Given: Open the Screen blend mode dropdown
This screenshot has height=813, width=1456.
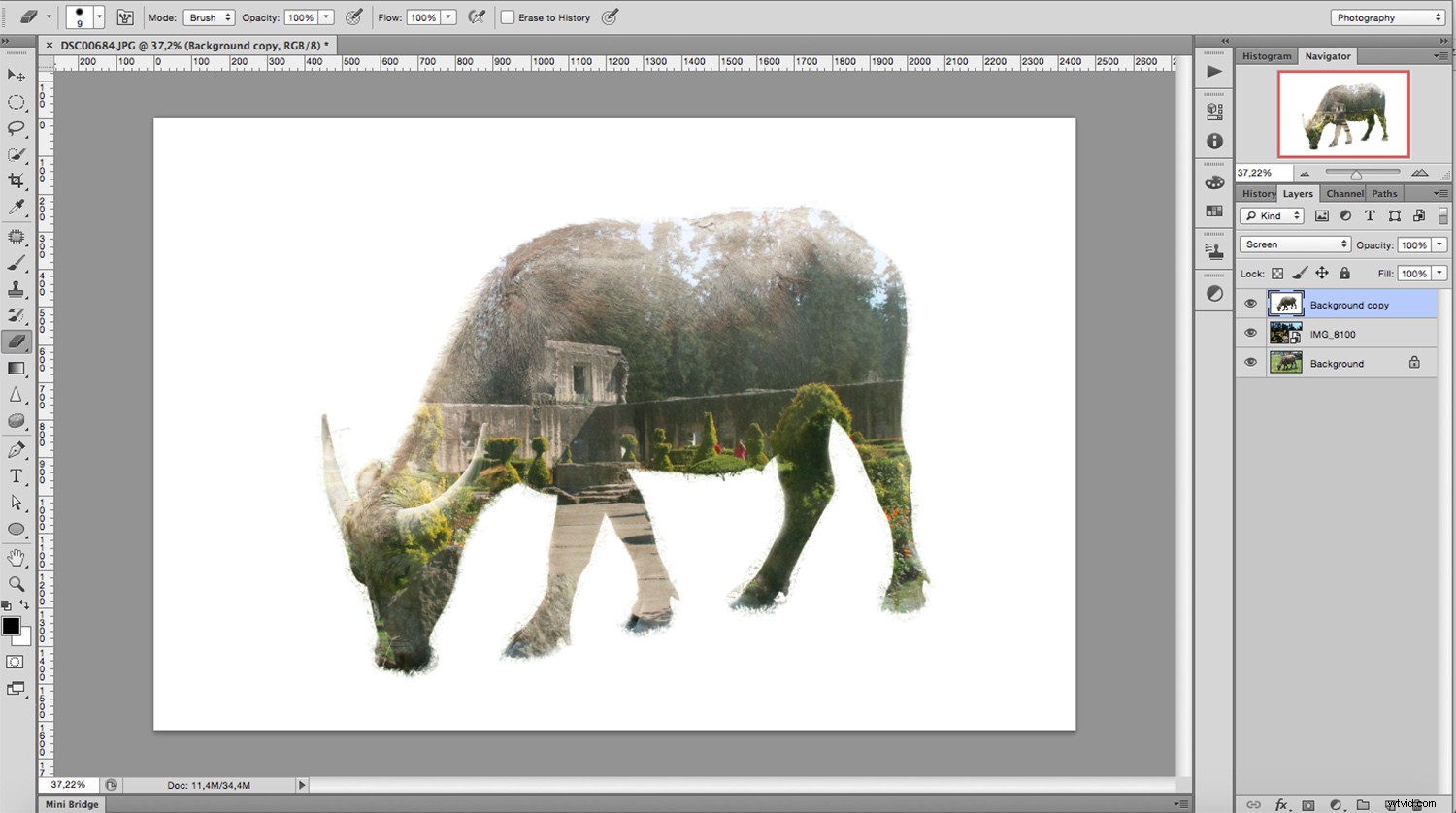Looking at the screenshot, I should (1294, 244).
